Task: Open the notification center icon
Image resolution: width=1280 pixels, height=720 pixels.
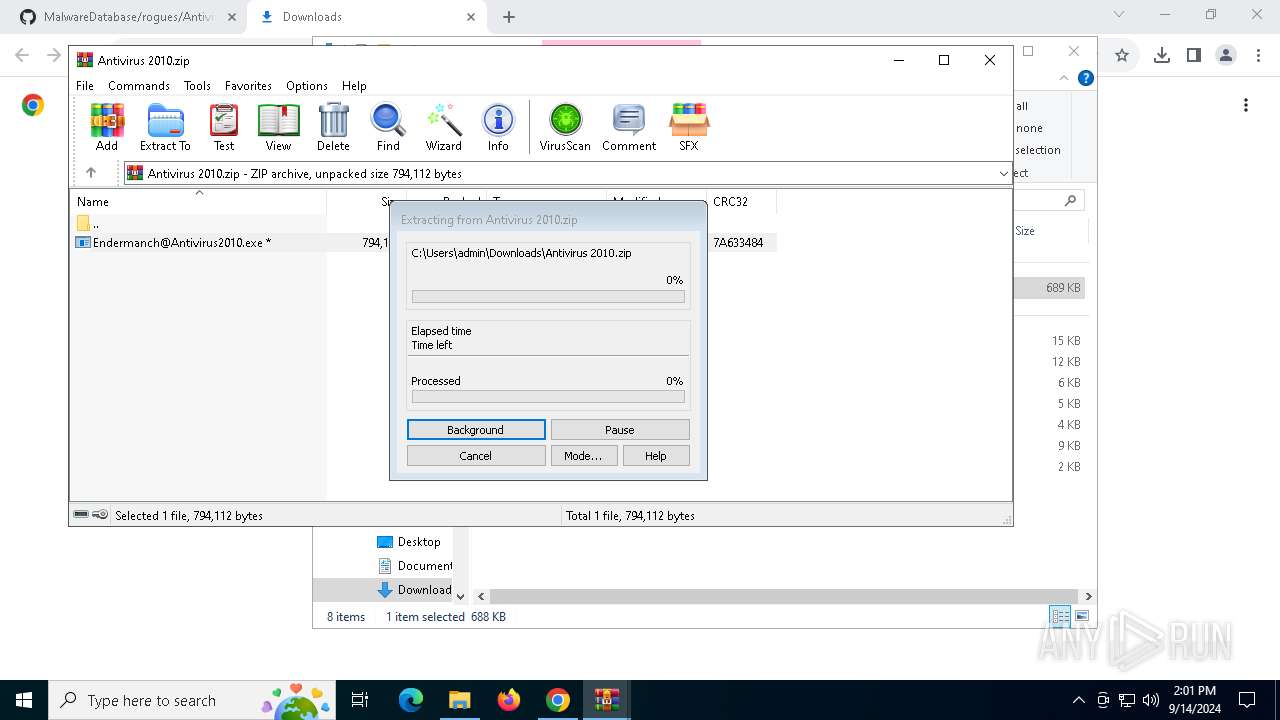Action: [x=1247, y=700]
